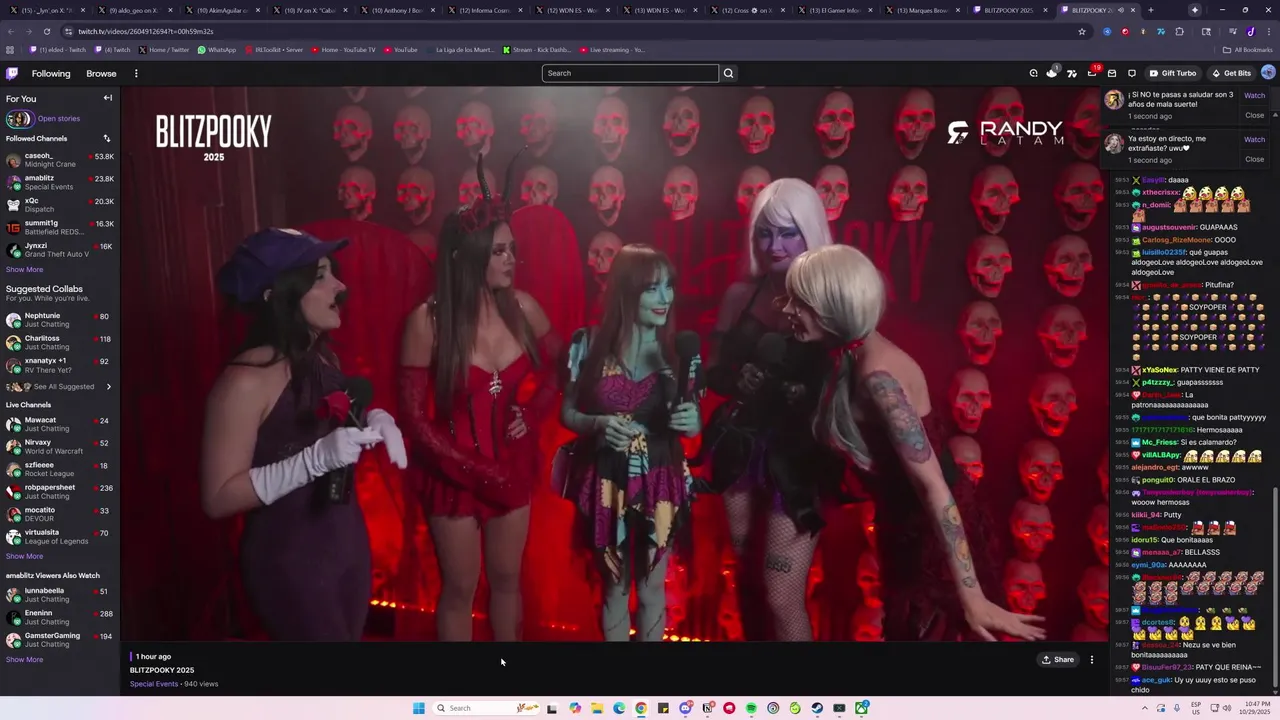Reload the page in Chrome
This screenshot has width=1280, height=720.
(46, 31)
